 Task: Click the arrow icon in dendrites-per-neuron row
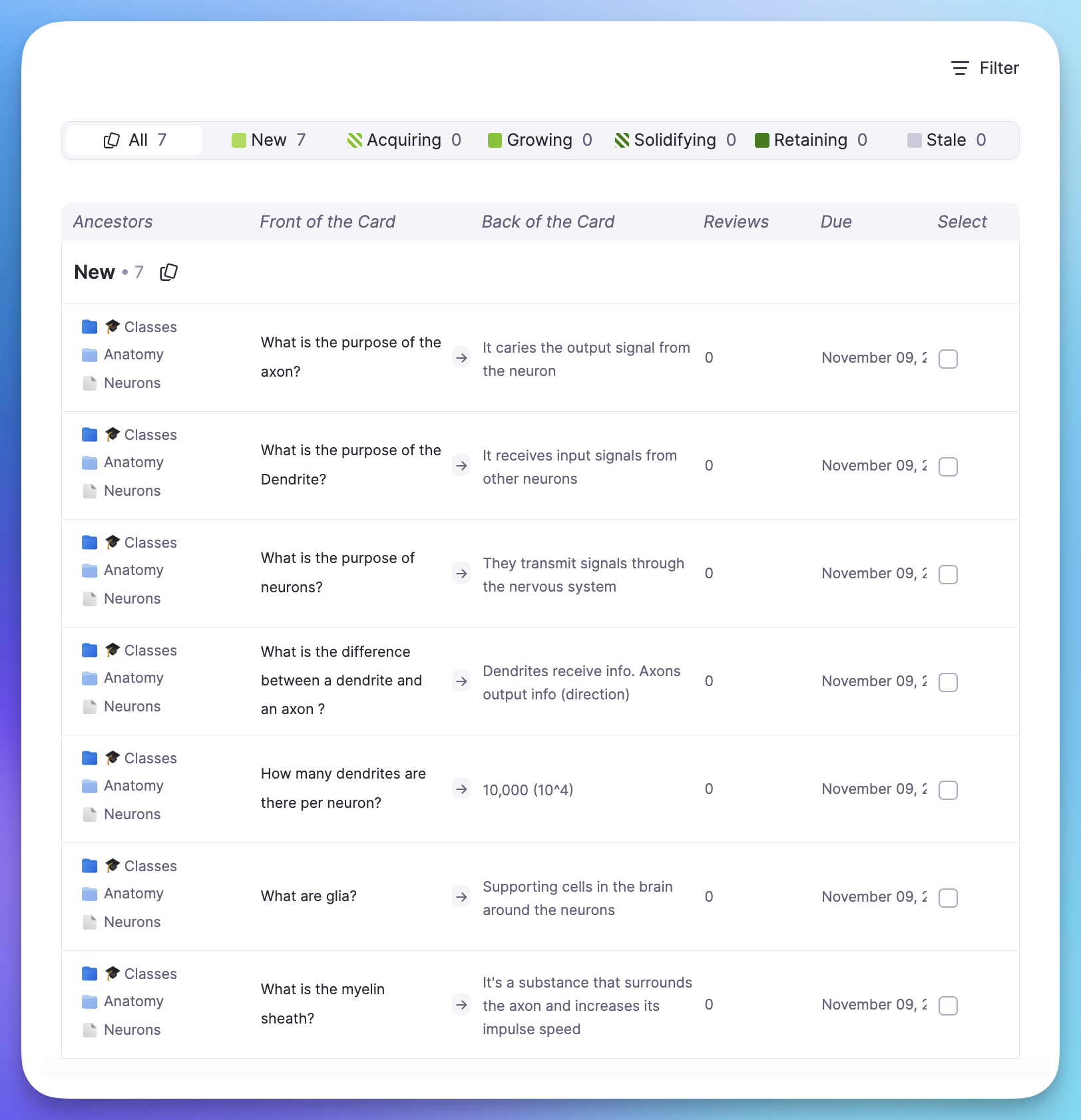pyautogui.click(x=461, y=789)
